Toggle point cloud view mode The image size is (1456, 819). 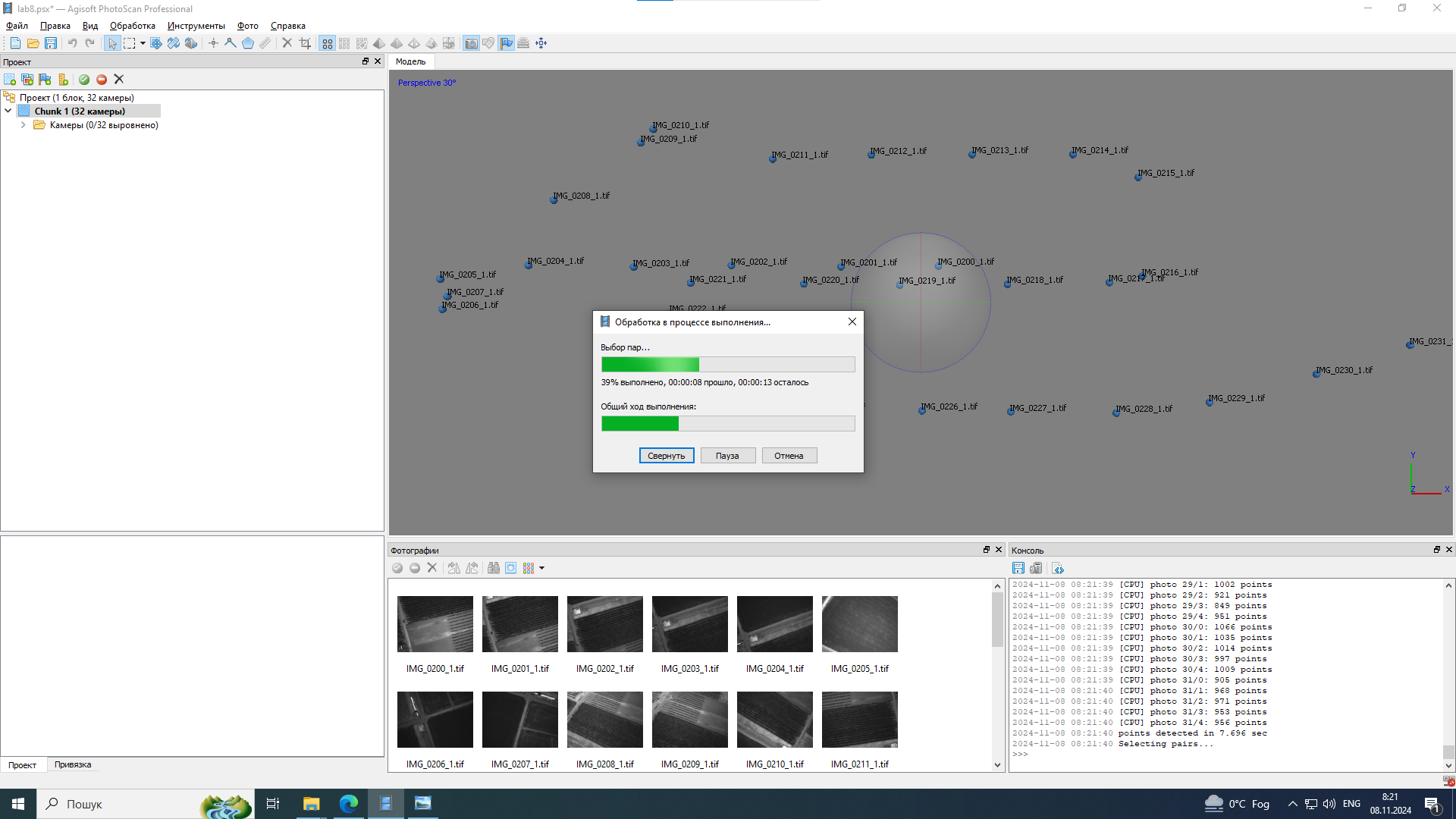coord(327,43)
